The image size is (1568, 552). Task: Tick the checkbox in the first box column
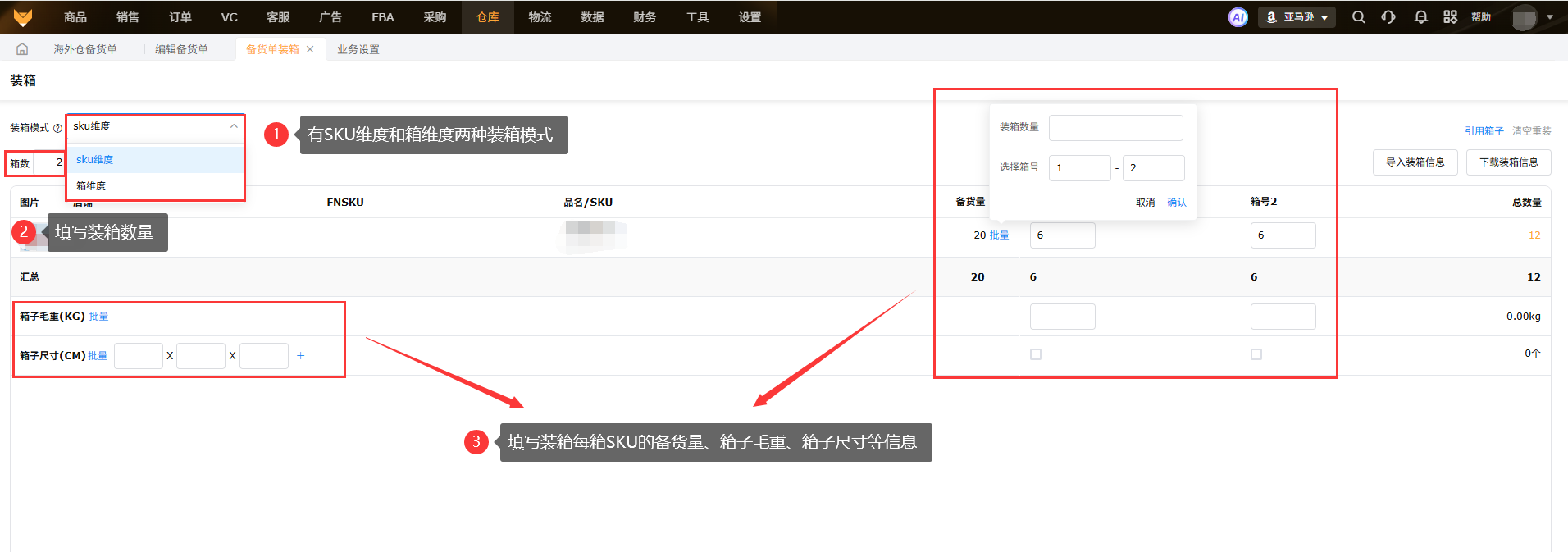(1036, 354)
